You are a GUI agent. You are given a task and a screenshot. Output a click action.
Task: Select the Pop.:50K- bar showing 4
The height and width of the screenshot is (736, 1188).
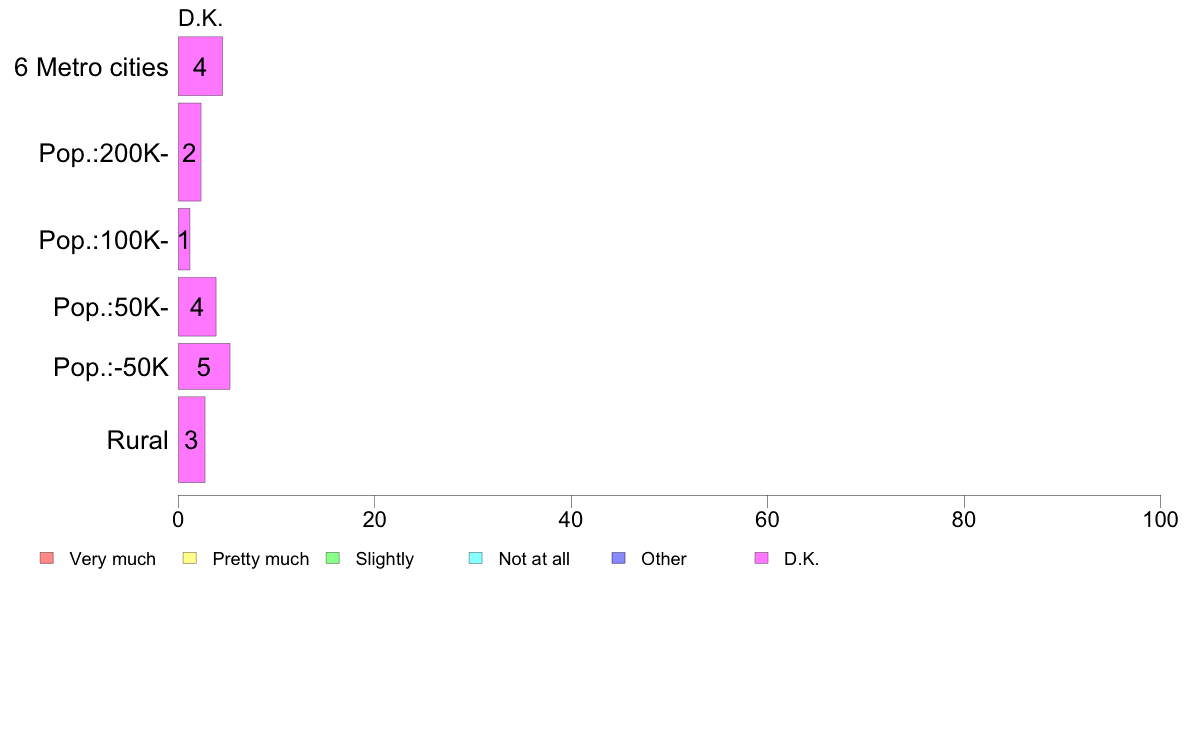coord(197,306)
